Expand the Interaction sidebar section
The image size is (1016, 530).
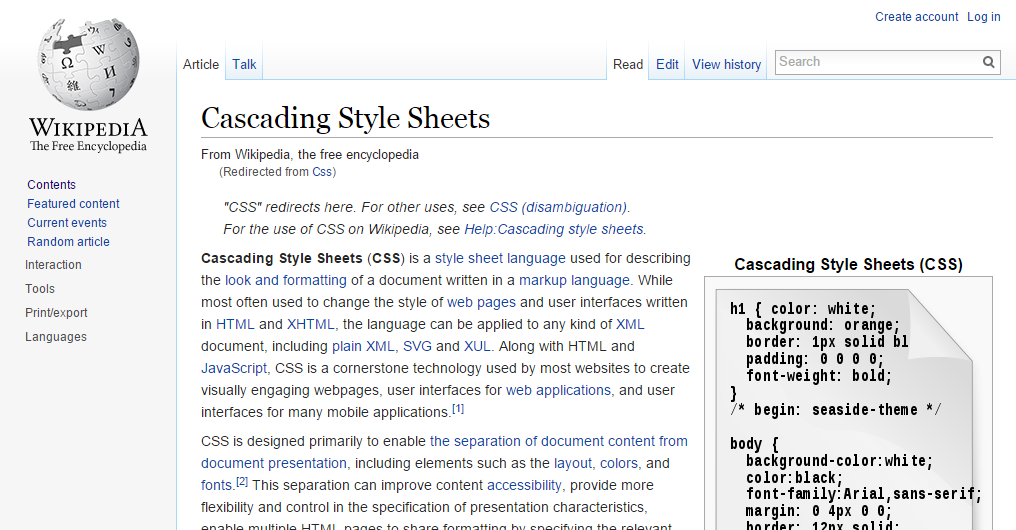[x=53, y=264]
